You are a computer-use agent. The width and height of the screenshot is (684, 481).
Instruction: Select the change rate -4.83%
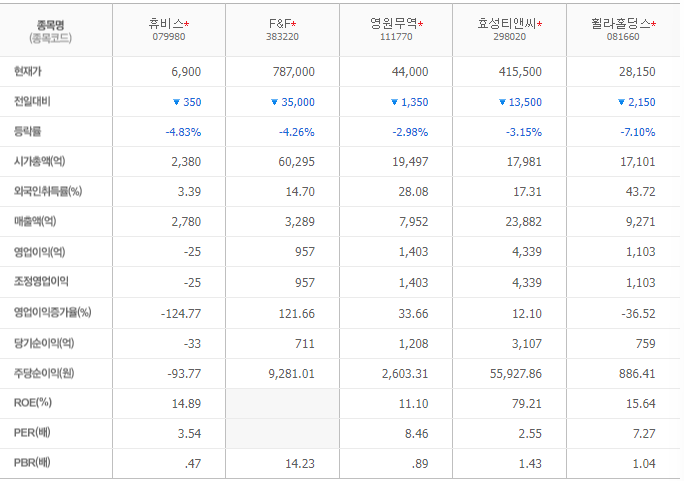point(183,132)
